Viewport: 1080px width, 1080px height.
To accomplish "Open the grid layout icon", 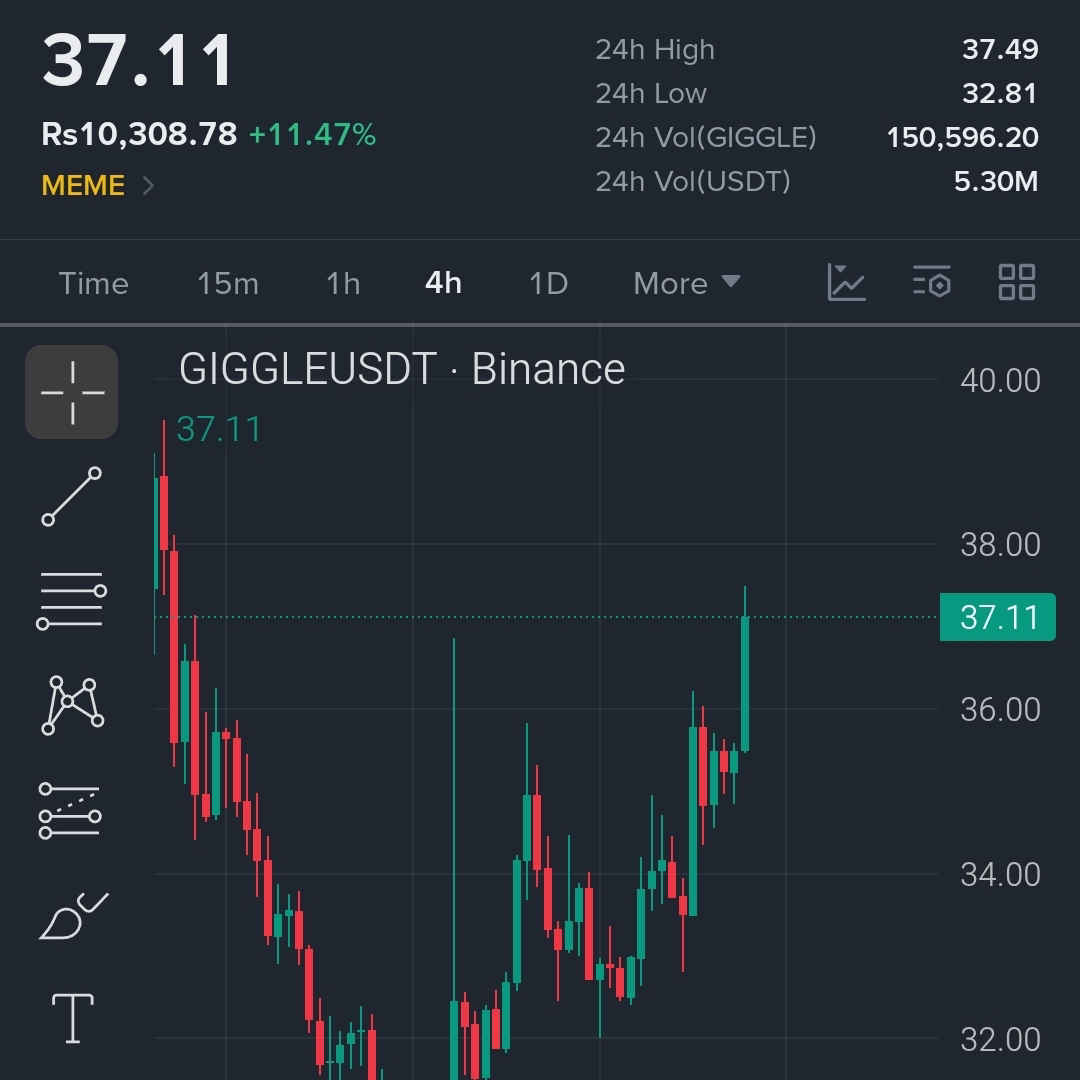I will 1017,282.
